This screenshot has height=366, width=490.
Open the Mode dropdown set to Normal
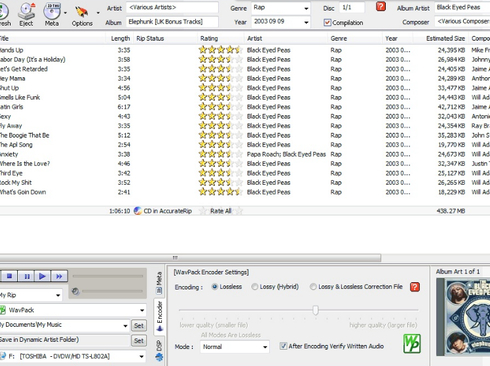click(265, 347)
